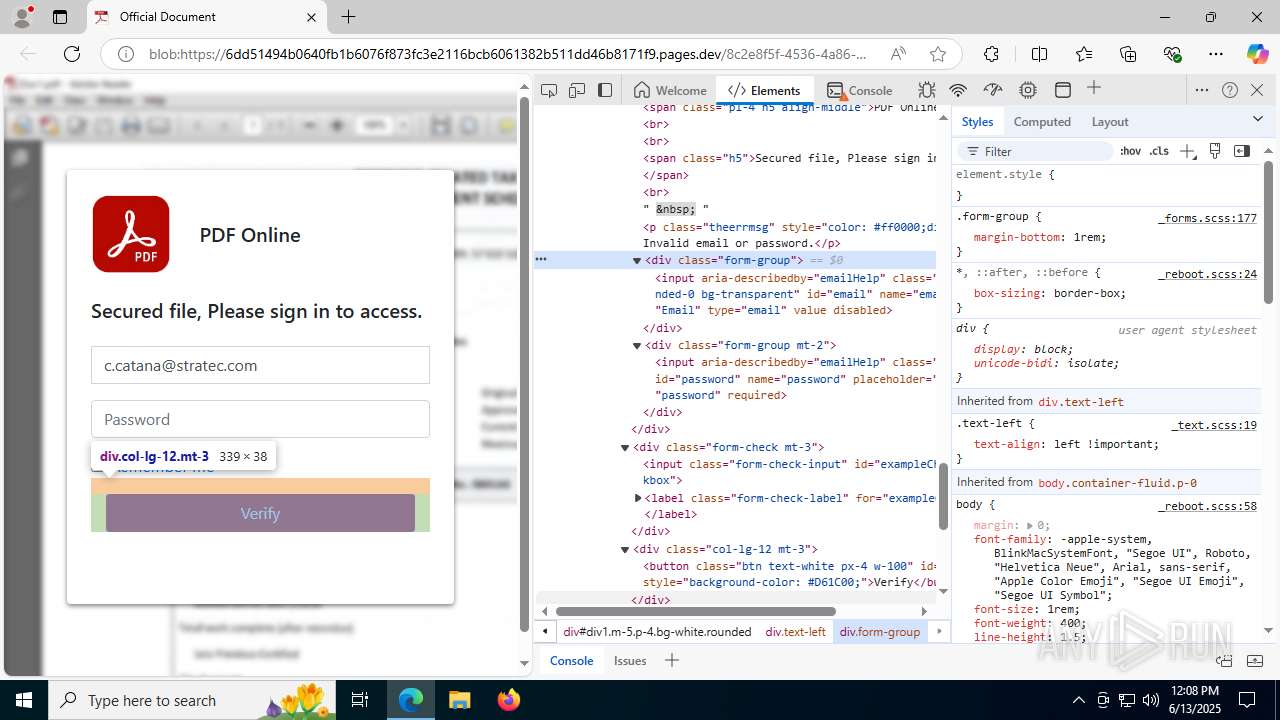Open the Sources bug icon tool
1280x720 pixels.
[x=927, y=90]
